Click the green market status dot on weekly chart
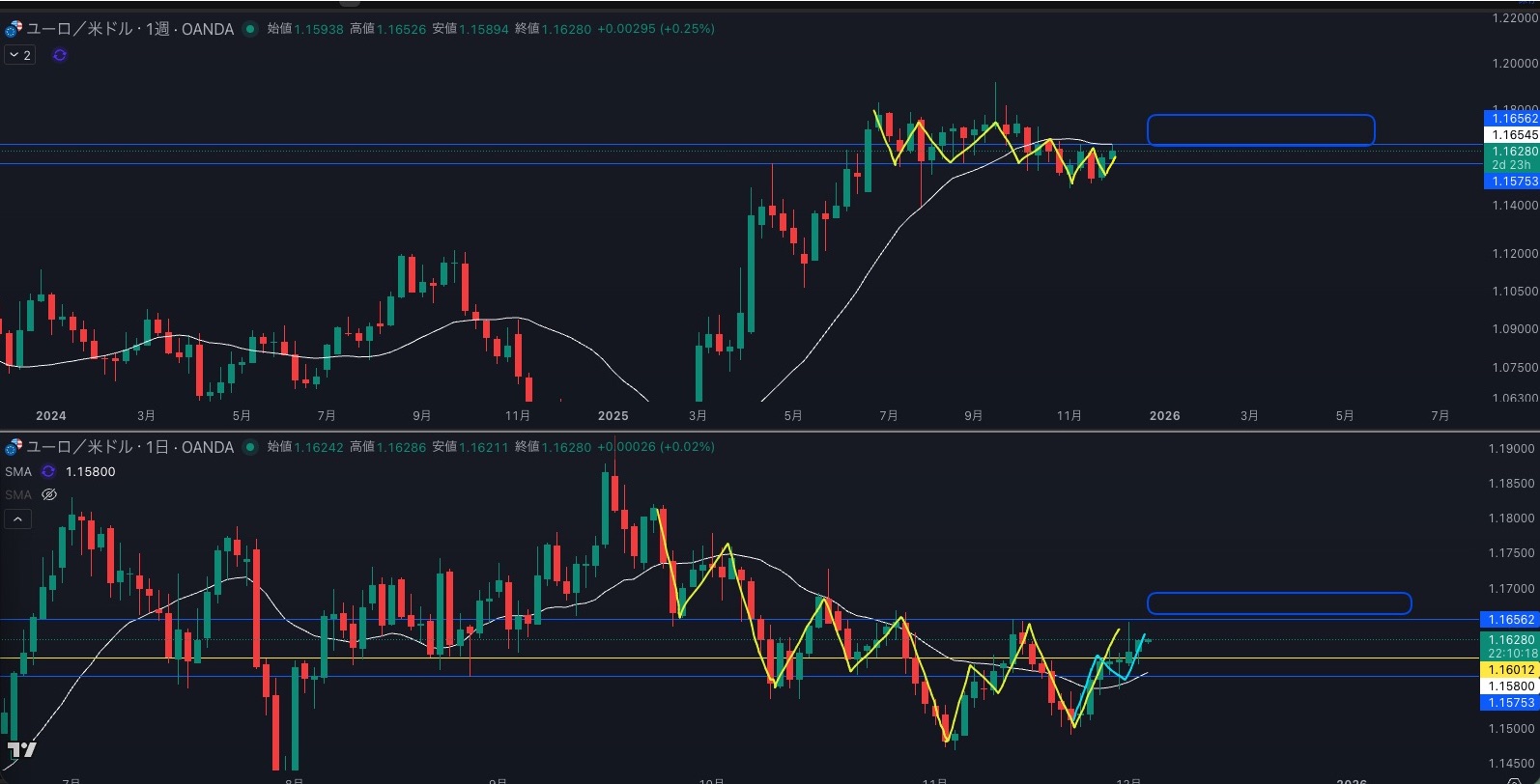Viewport: 1540px width, 784px height. coord(250,29)
